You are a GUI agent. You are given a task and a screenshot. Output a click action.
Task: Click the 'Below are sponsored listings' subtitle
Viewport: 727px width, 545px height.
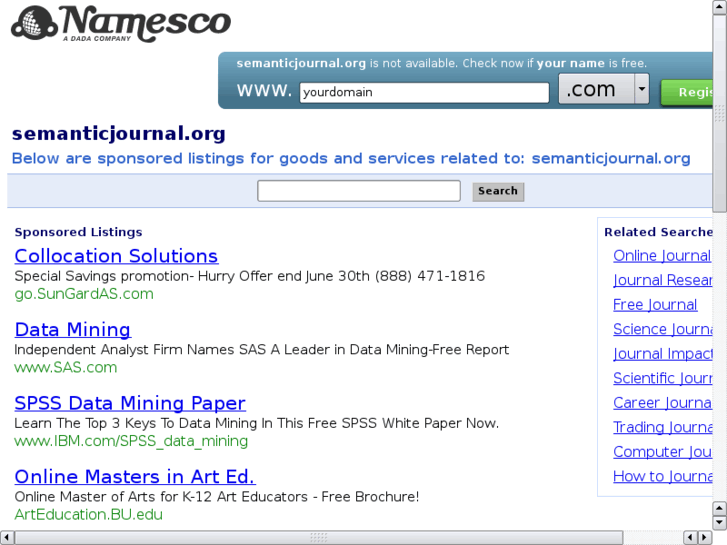pyautogui.click(x=351, y=159)
